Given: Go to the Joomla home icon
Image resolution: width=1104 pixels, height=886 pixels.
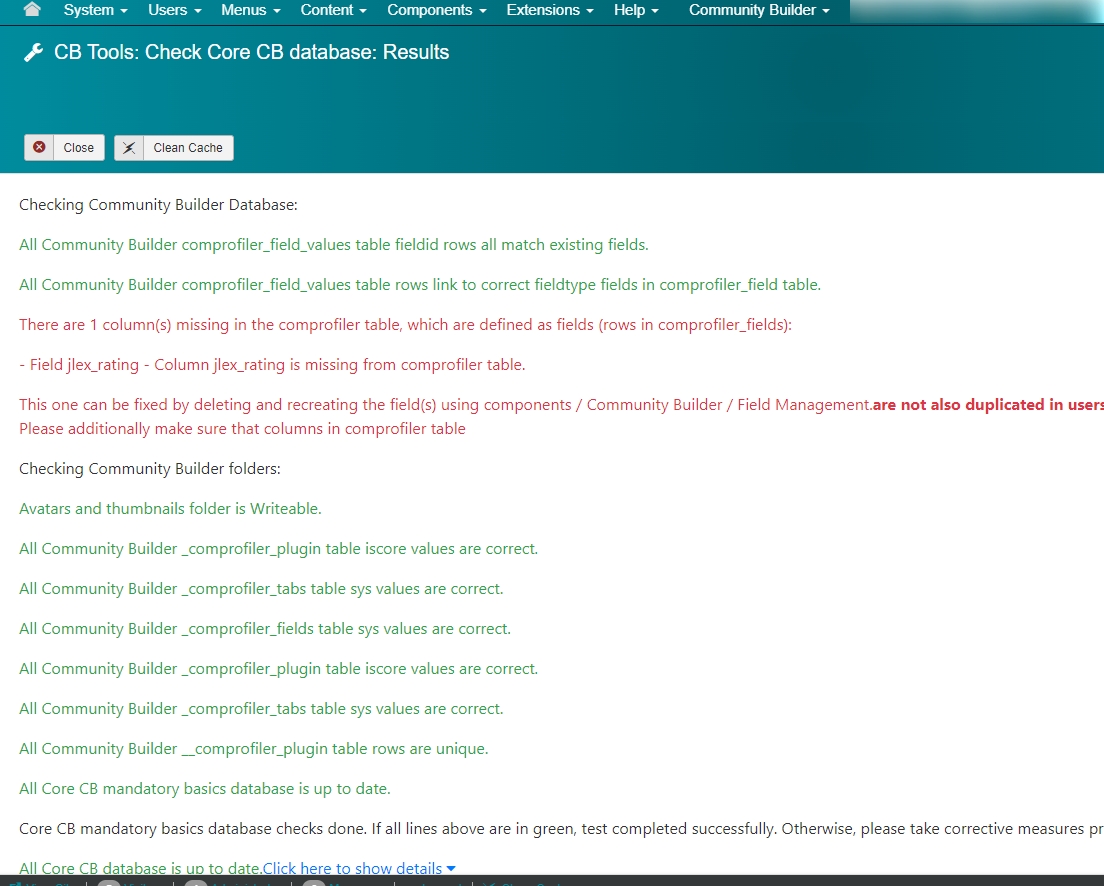Looking at the screenshot, I should click(32, 9).
